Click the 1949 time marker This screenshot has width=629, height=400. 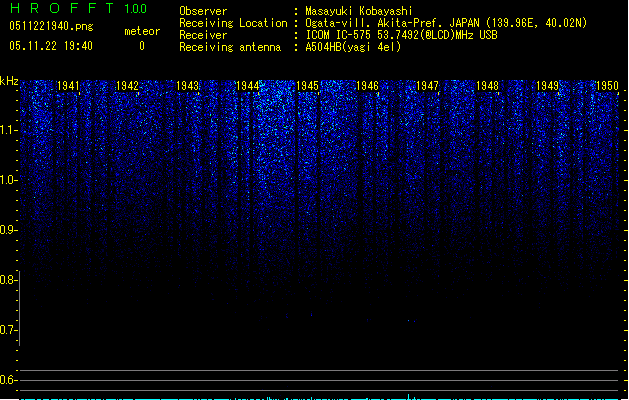point(547,86)
